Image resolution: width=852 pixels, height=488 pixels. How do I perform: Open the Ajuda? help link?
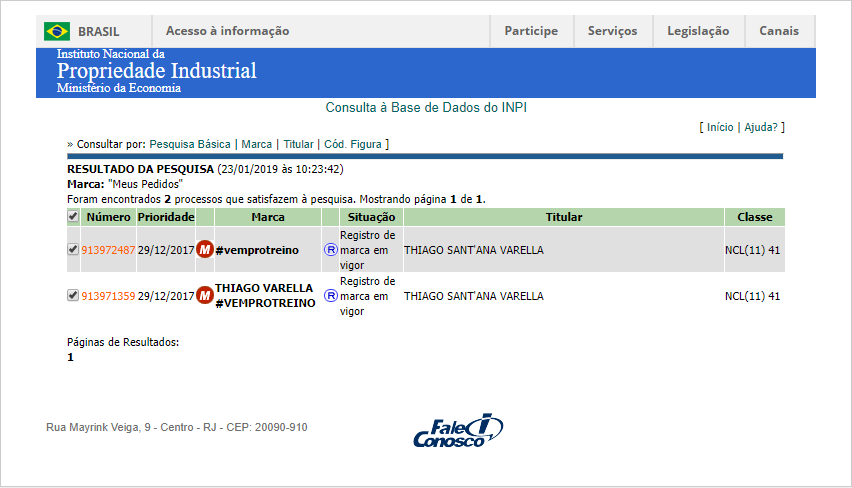761,127
